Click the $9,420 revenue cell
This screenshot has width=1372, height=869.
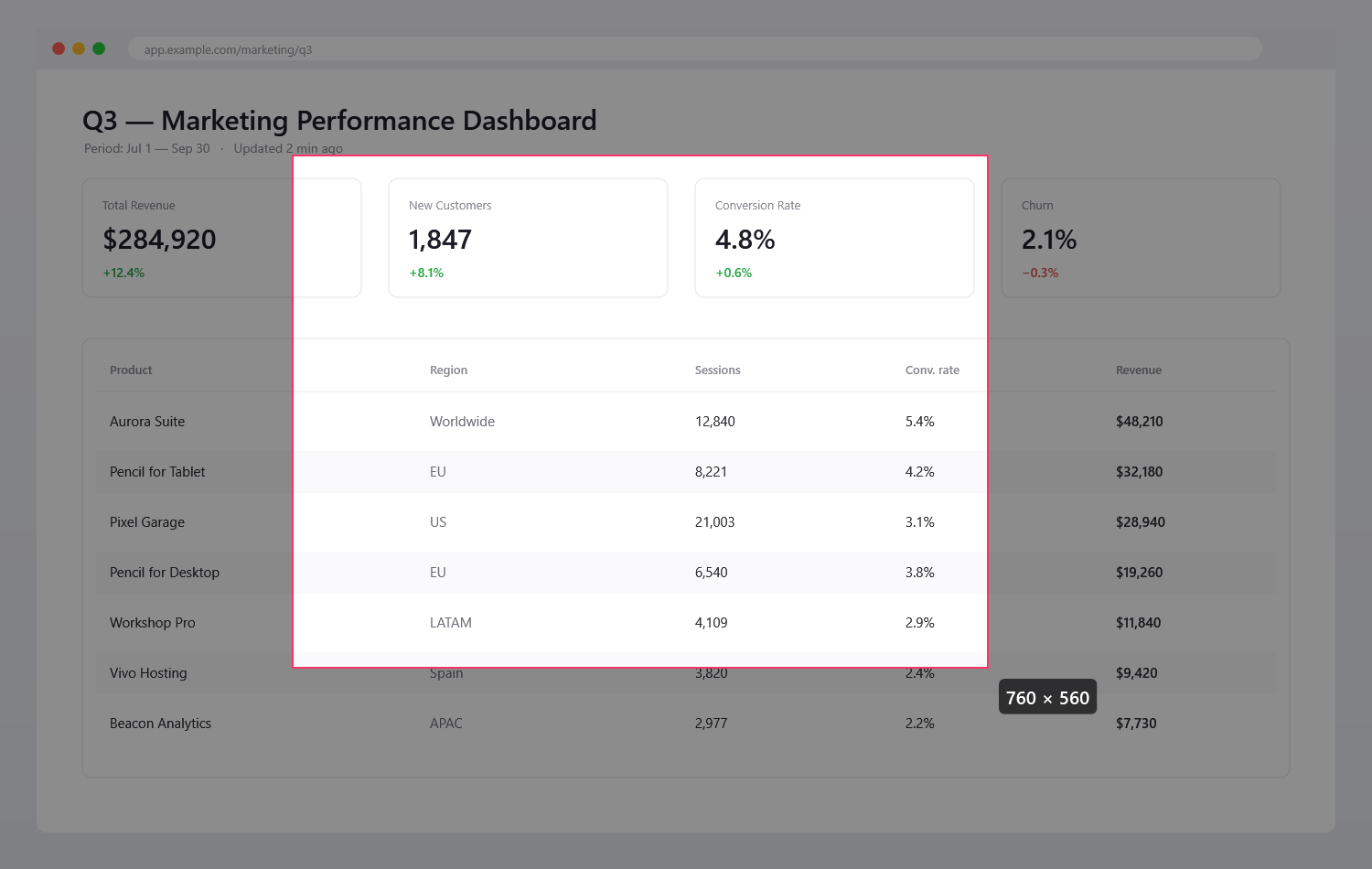click(1137, 673)
